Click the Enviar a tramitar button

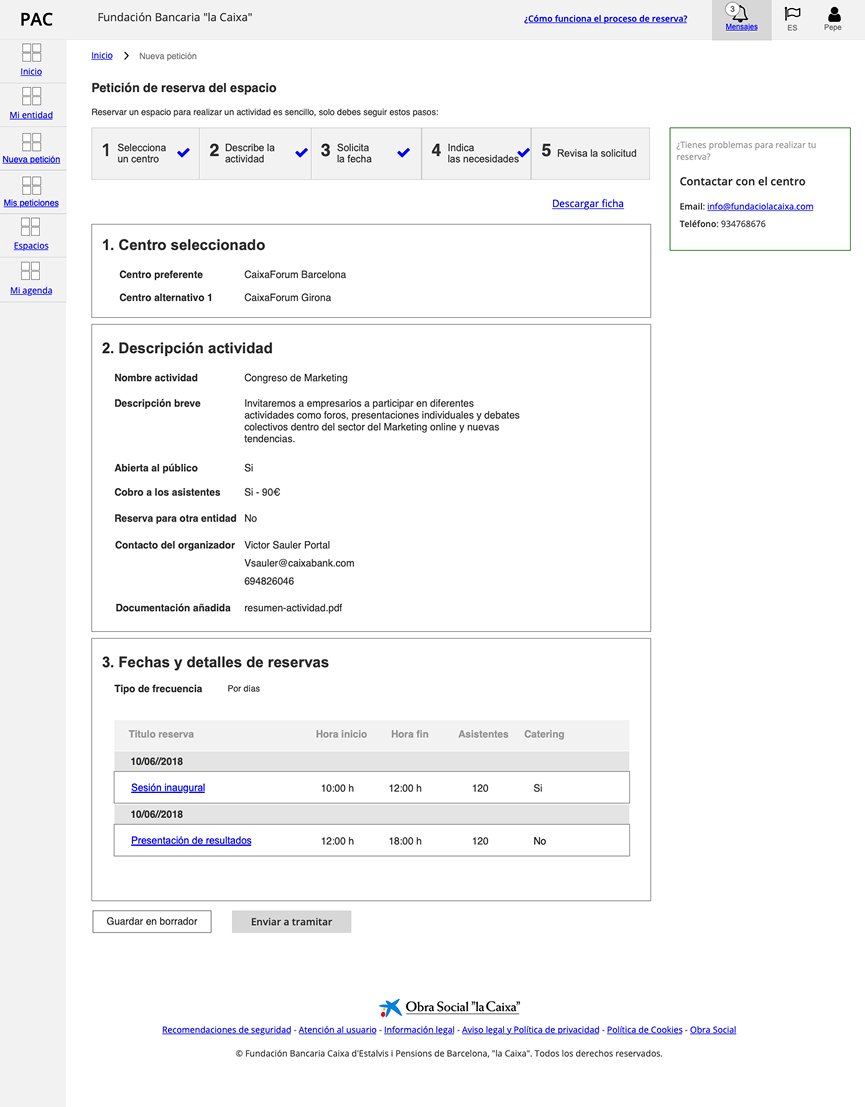(291, 921)
